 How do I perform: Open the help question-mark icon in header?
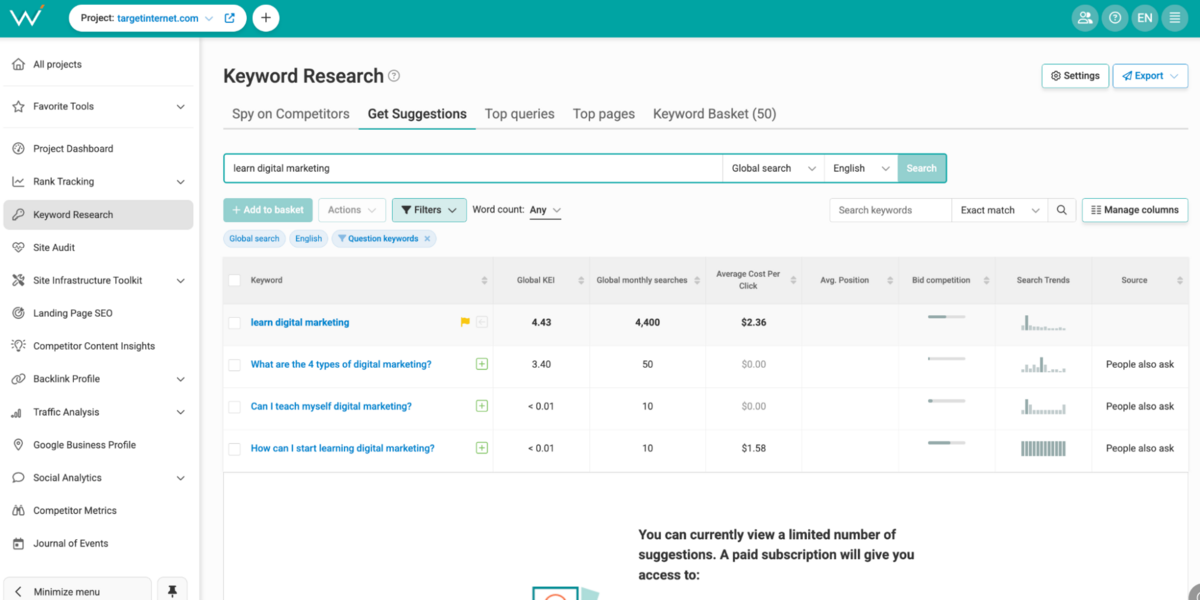(1114, 18)
